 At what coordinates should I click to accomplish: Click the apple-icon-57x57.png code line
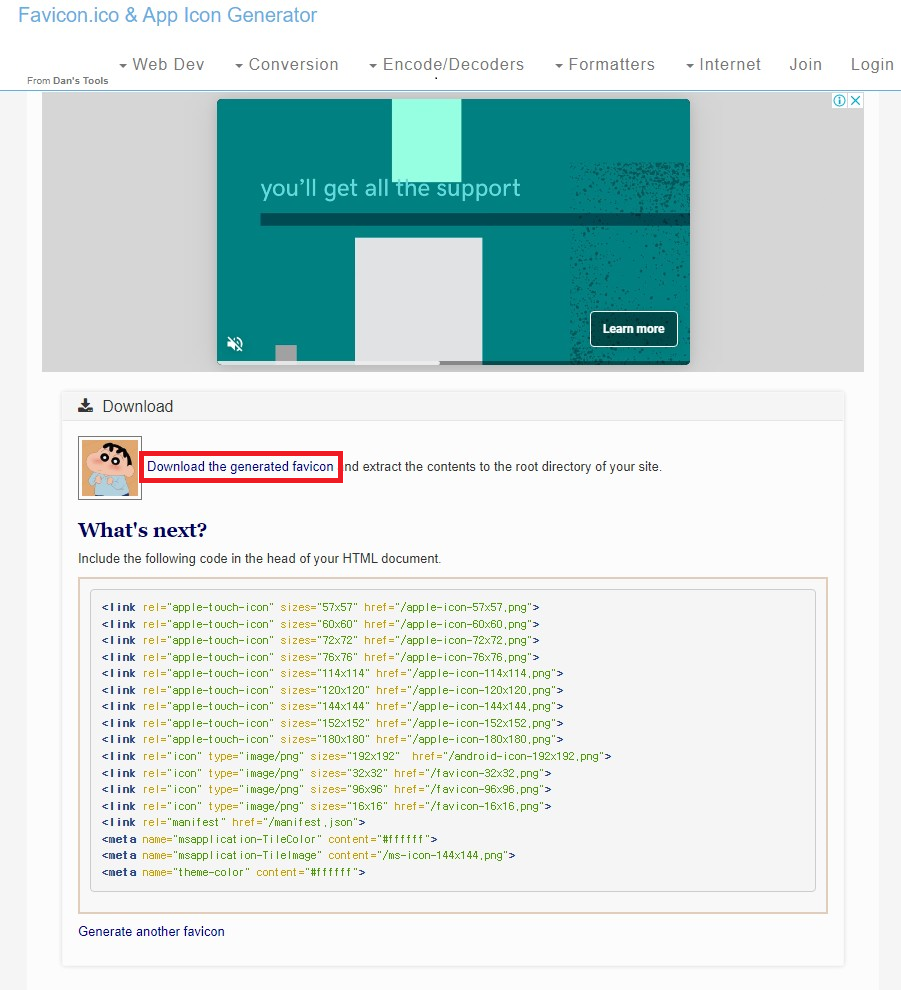(x=320, y=607)
